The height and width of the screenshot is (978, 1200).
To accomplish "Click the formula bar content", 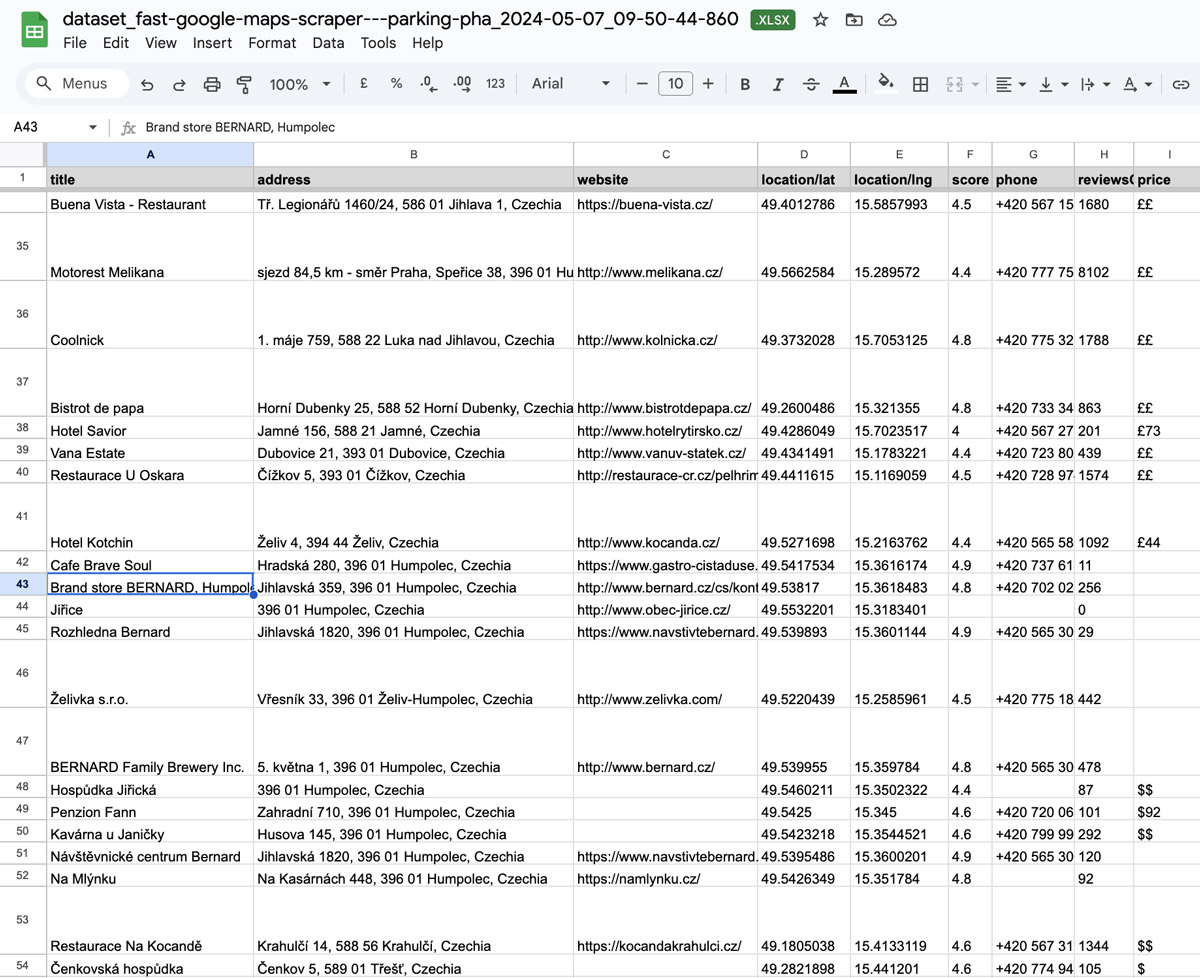I will point(240,128).
